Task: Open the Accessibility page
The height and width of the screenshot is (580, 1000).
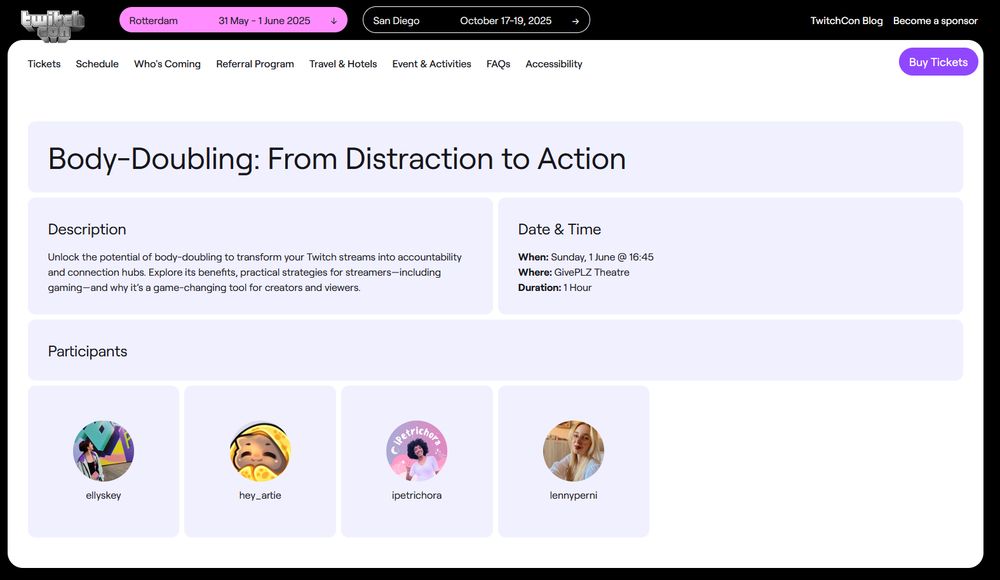Action: pyautogui.click(x=553, y=64)
